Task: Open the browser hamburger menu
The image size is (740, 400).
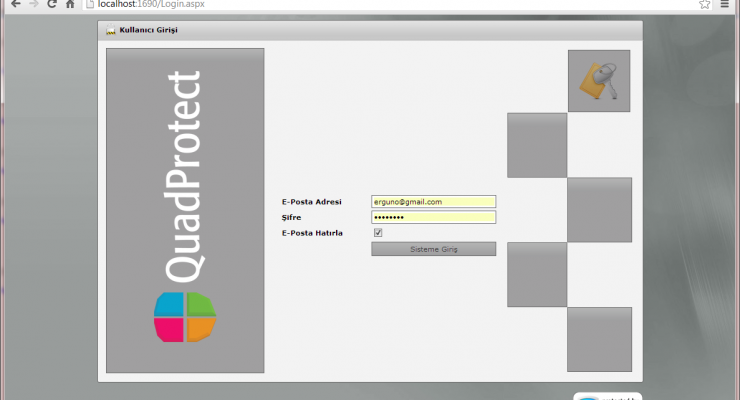Action: coord(725,4)
